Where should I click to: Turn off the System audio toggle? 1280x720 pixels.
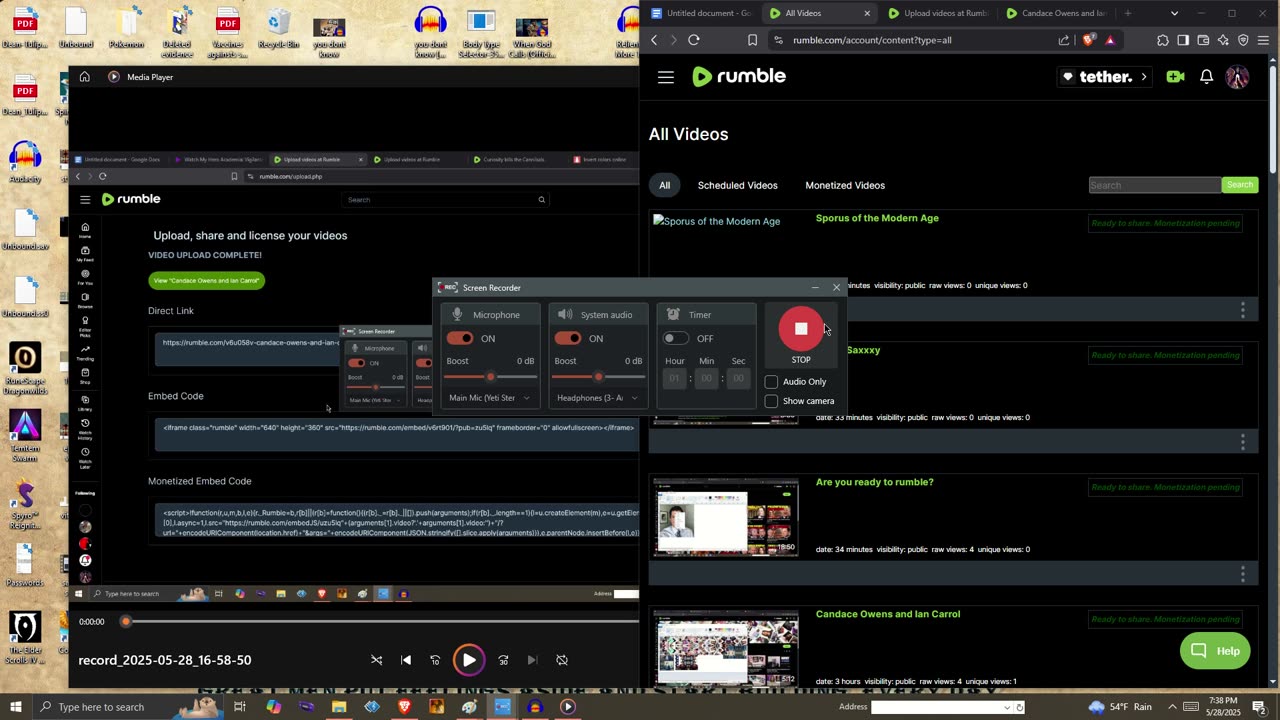(568, 338)
